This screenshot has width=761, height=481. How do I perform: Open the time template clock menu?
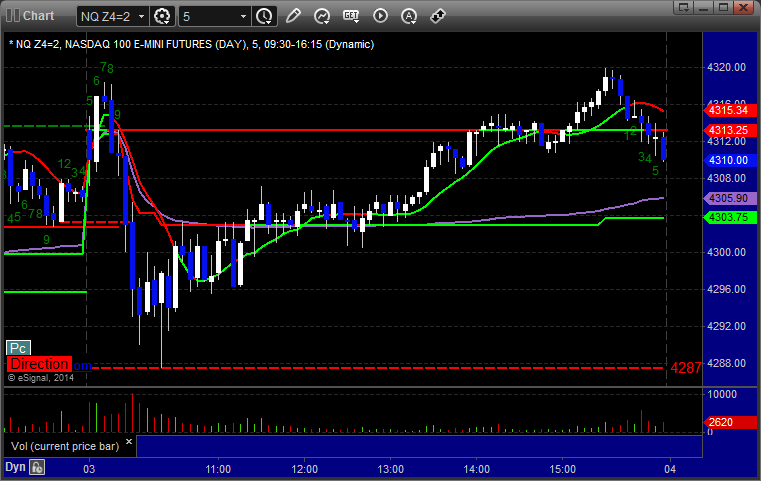[265, 17]
